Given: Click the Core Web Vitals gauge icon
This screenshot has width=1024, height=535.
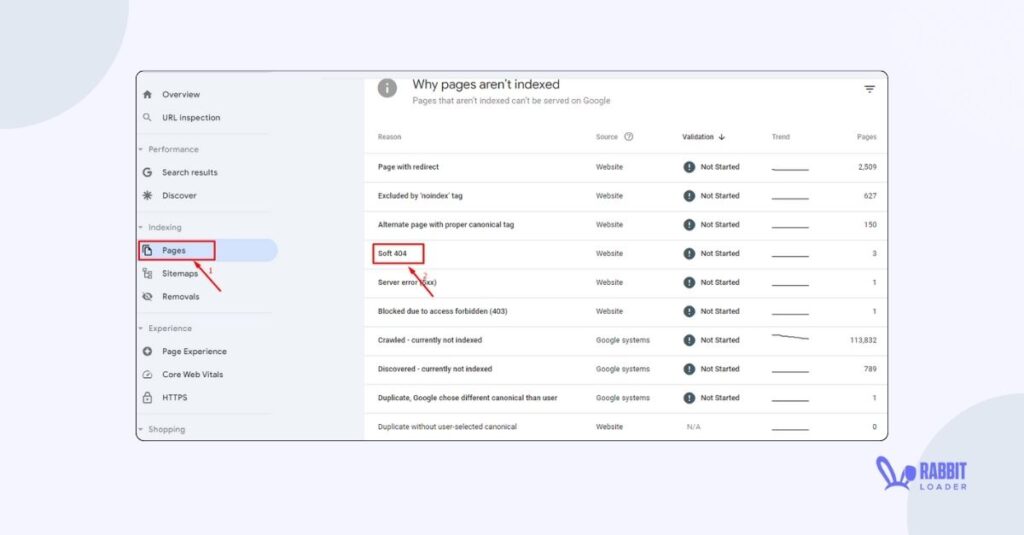Looking at the screenshot, I should [x=148, y=374].
